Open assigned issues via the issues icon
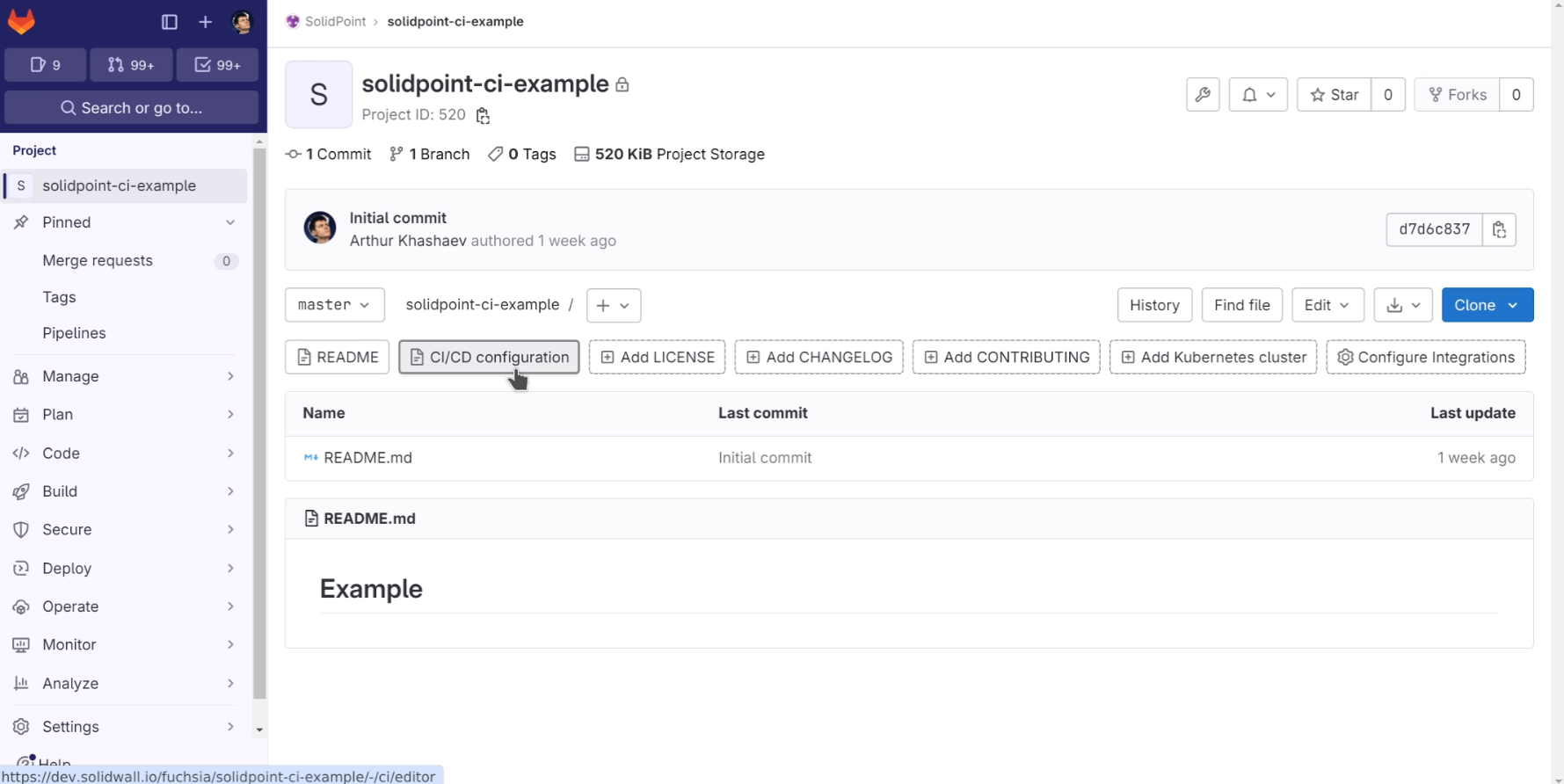 coord(45,64)
